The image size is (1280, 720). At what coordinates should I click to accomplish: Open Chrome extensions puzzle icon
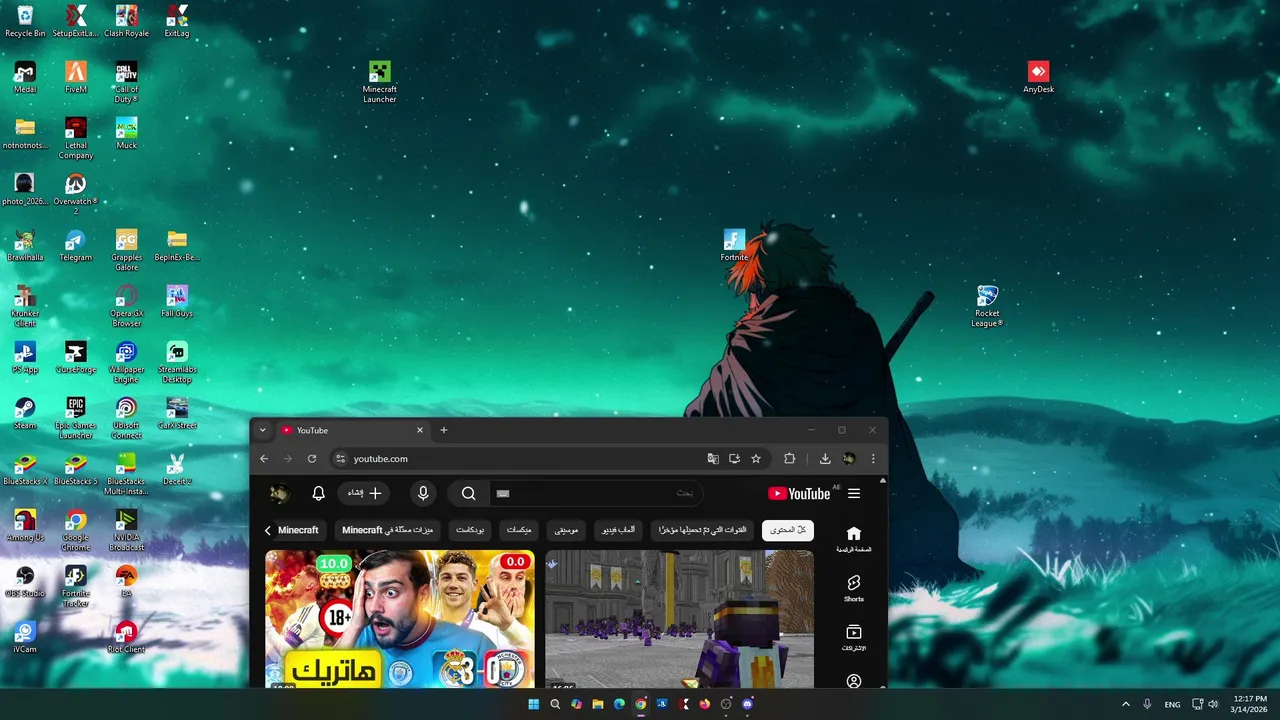[789, 459]
